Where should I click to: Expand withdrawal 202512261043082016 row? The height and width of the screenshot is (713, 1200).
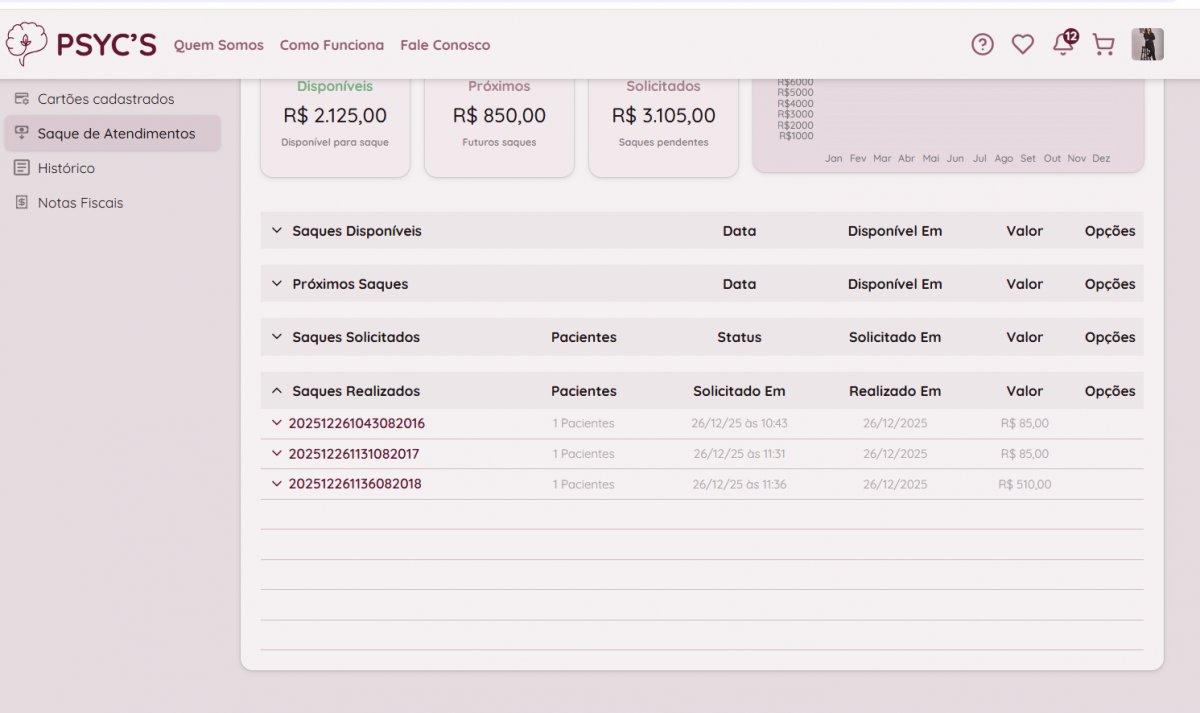coord(277,423)
